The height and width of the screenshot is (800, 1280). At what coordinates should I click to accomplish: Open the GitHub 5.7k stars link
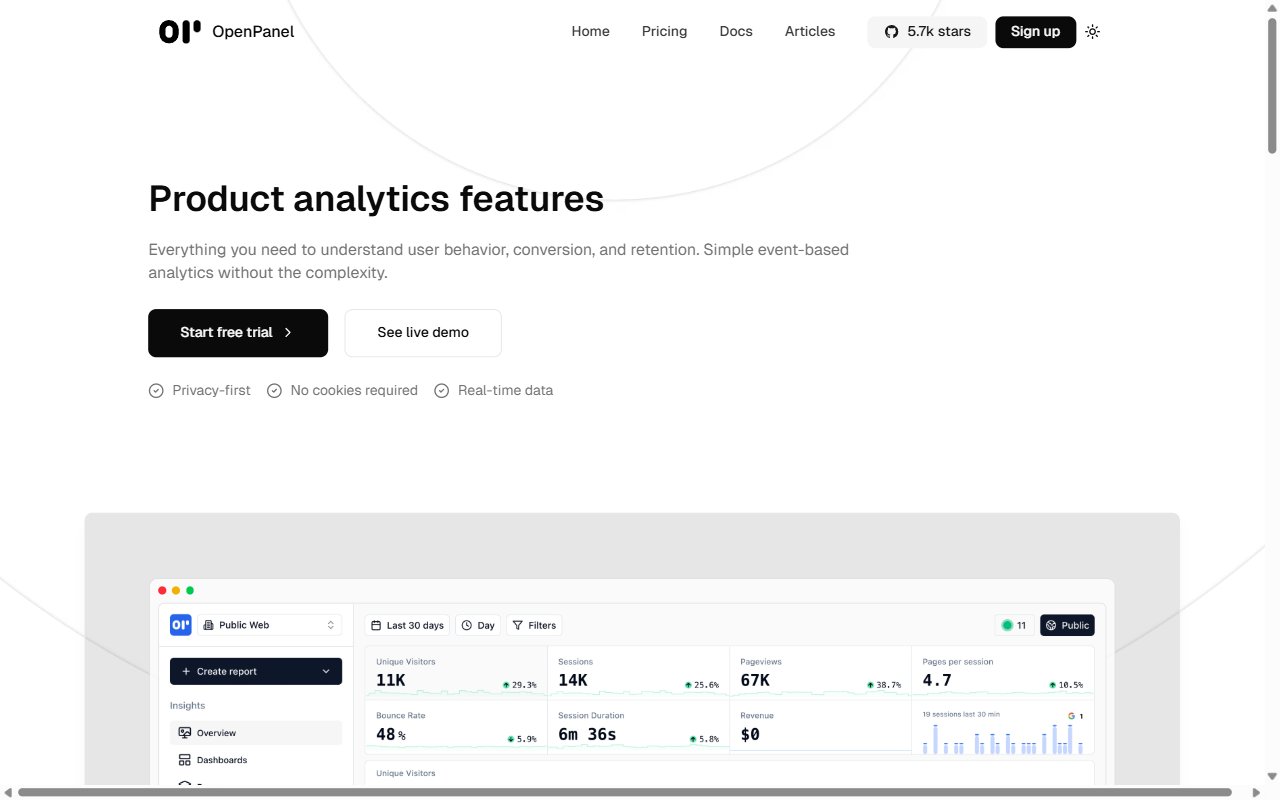[927, 32]
